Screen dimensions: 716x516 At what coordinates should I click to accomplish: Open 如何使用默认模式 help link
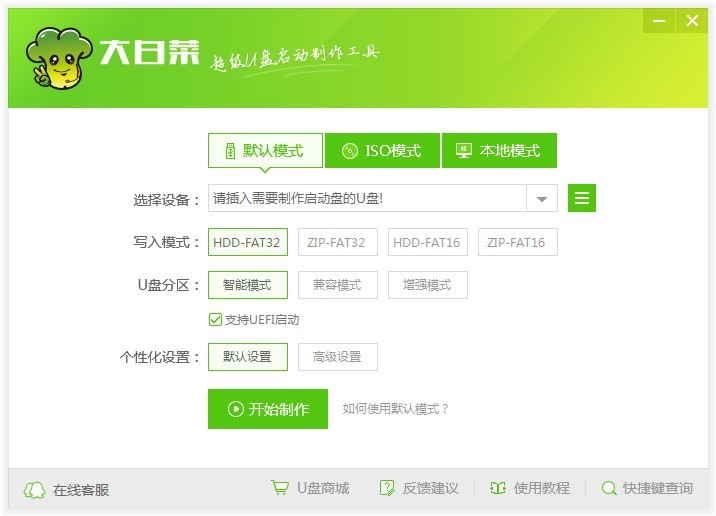point(396,409)
